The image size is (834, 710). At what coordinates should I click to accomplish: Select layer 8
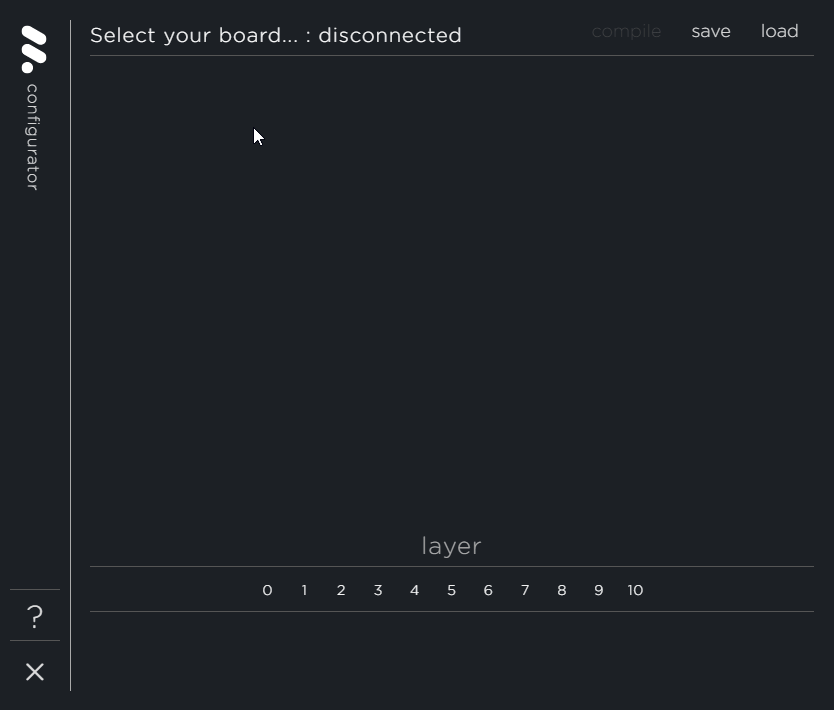pyautogui.click(x=562, y=590)
